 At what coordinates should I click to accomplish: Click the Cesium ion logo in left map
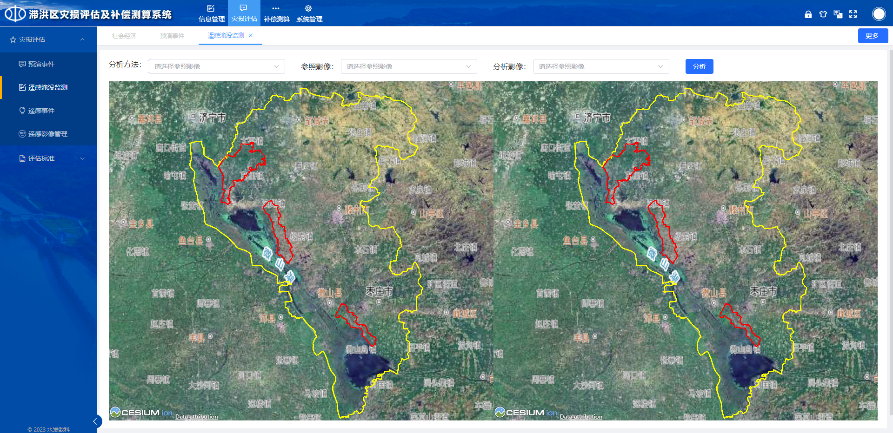[144, 411]
